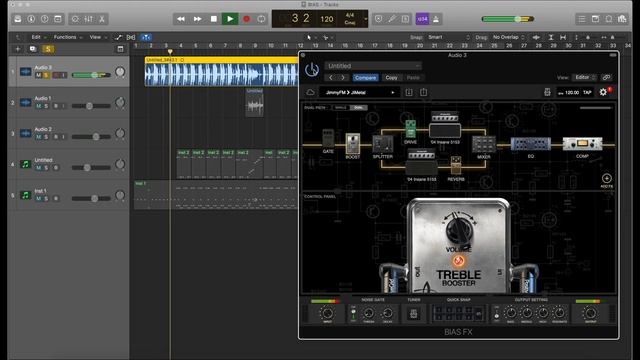Toggle the purple count-in button
The height and width of the screenshot is (360, 640).
coord(422,19)
